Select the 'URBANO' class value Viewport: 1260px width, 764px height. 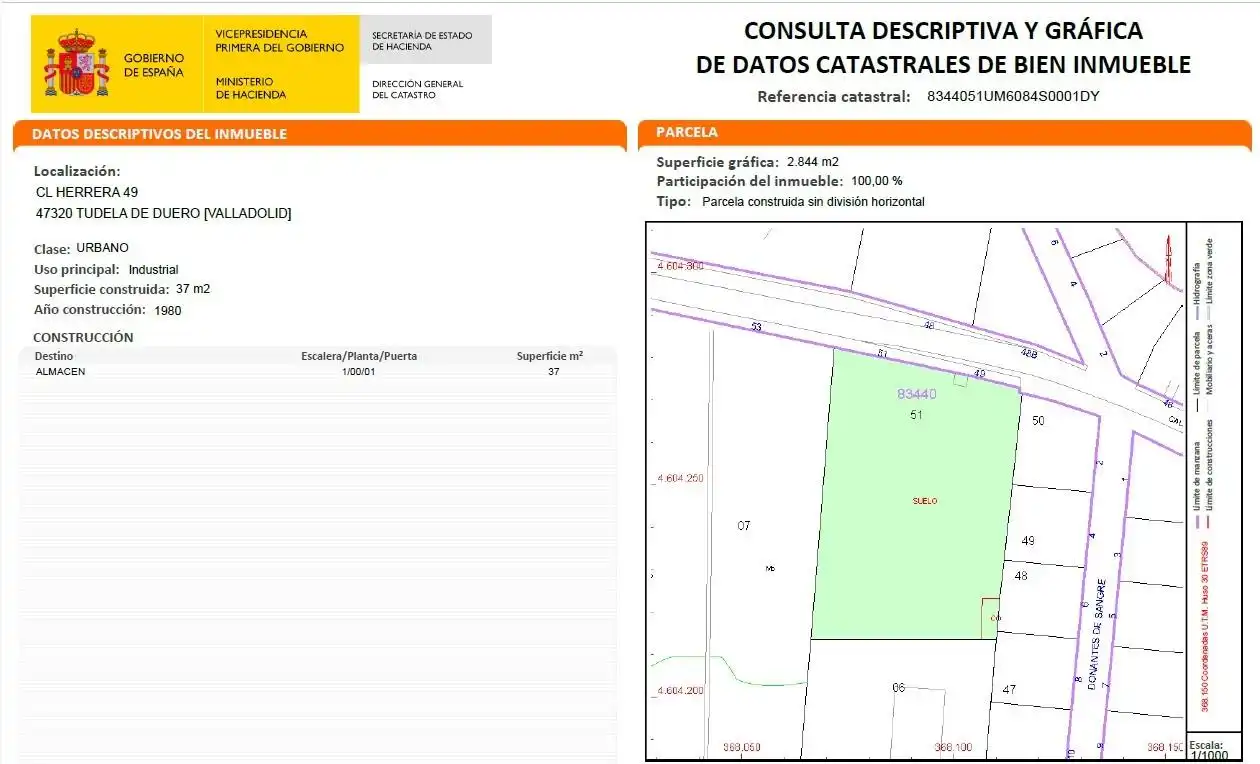coord(103,248)
